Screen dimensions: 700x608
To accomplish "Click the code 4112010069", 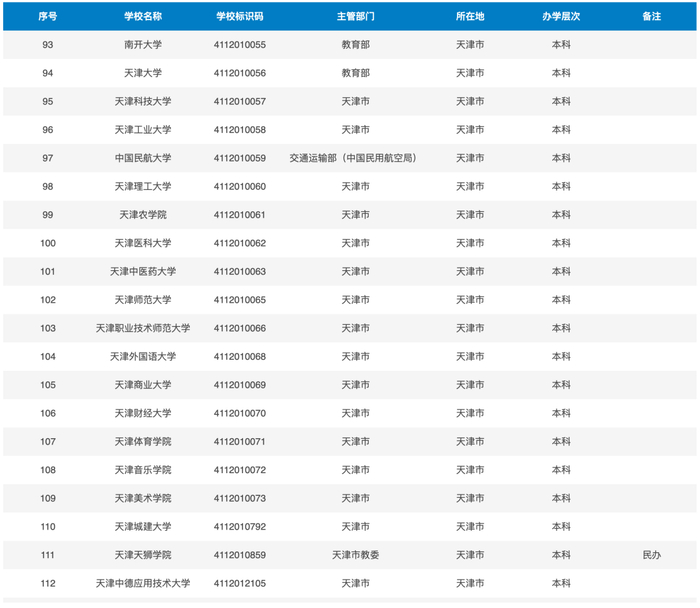I will [240, 385].
